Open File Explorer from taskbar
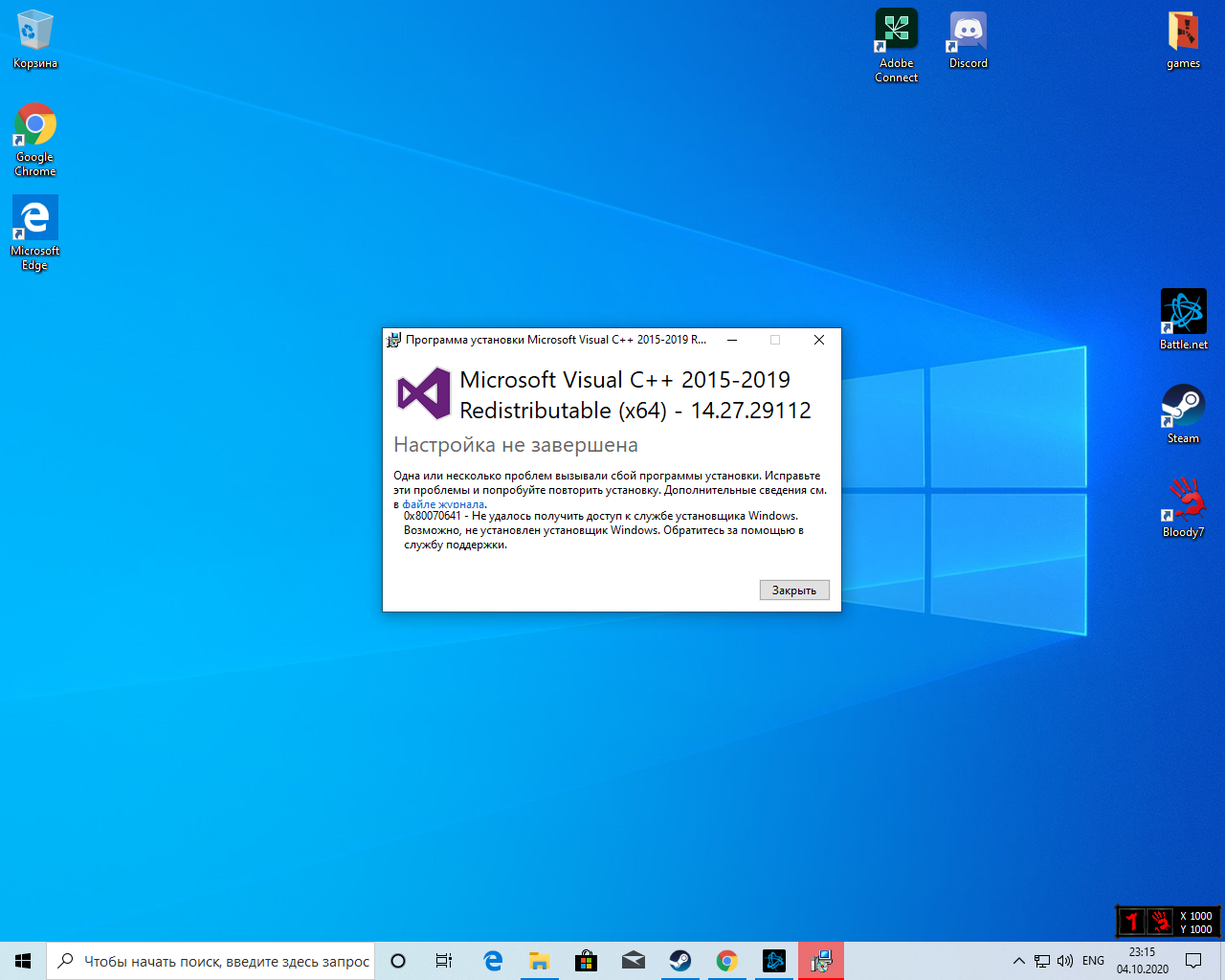 tap(540, 961)
